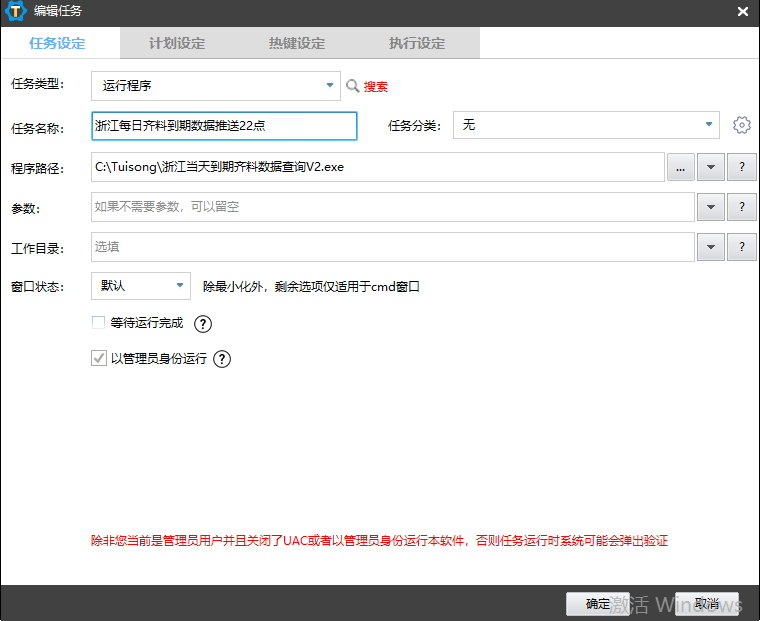760x621 pixels.
Task: Switch to the 计划设定 tab
Action: 177,43
